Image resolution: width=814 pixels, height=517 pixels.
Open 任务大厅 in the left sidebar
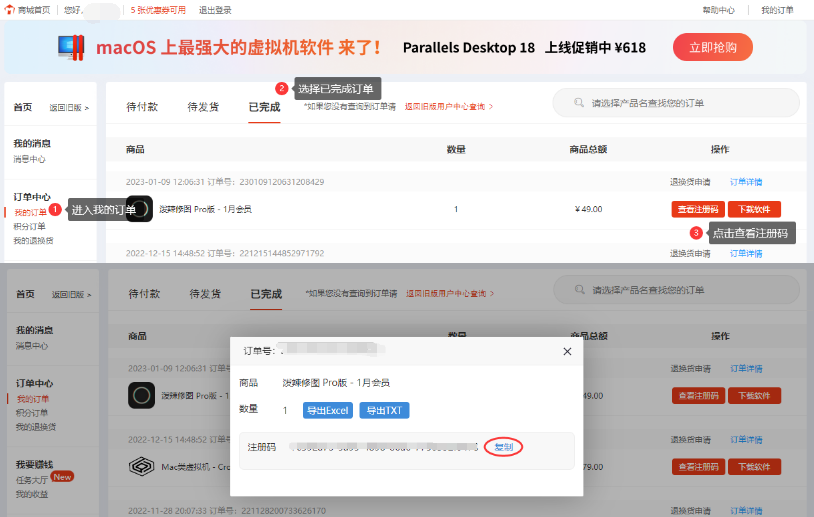pyautogui.click(x=30, y=479)
